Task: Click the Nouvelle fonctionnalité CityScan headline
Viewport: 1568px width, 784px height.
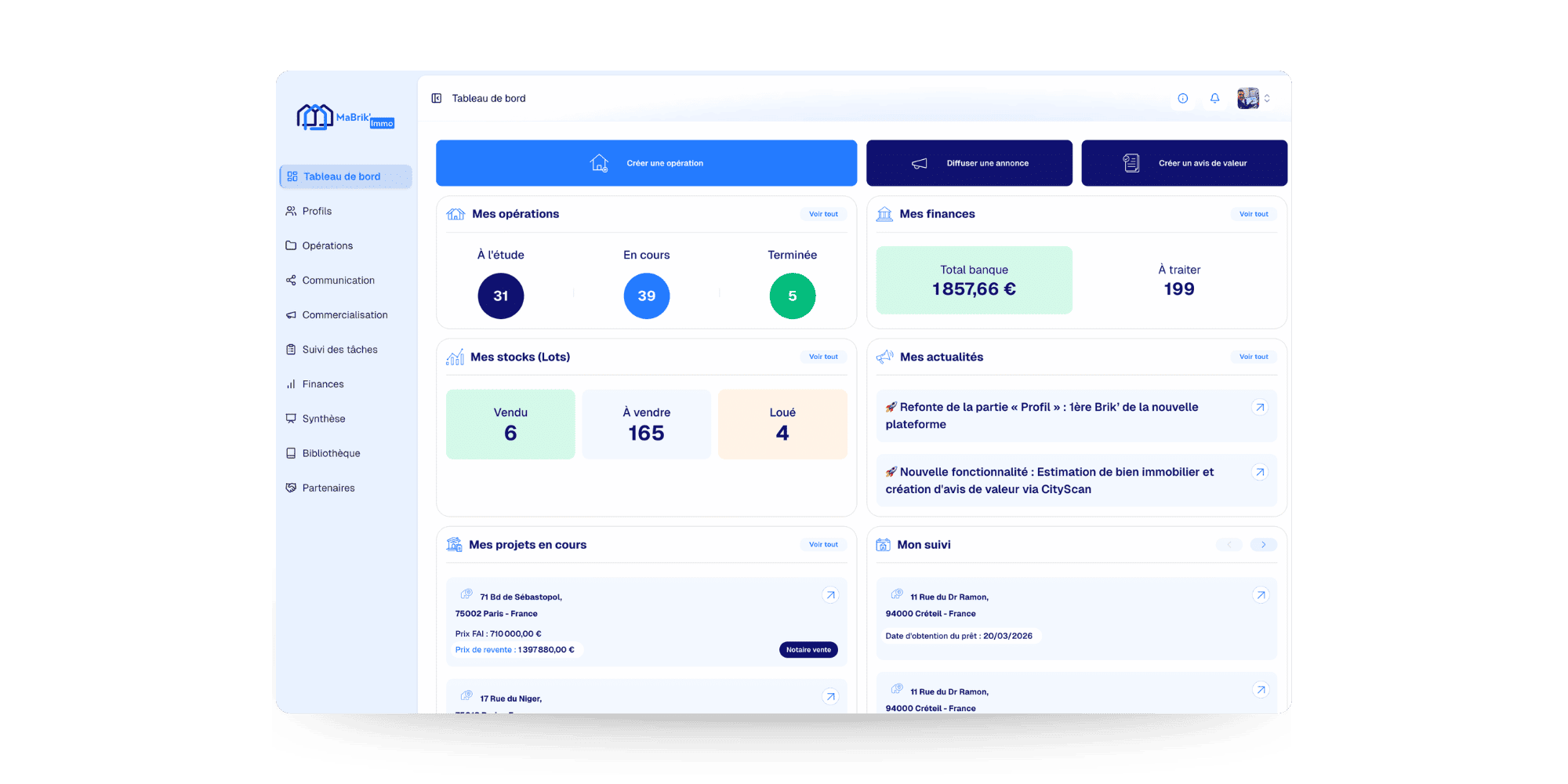Action: click(x=1050, y=481)
